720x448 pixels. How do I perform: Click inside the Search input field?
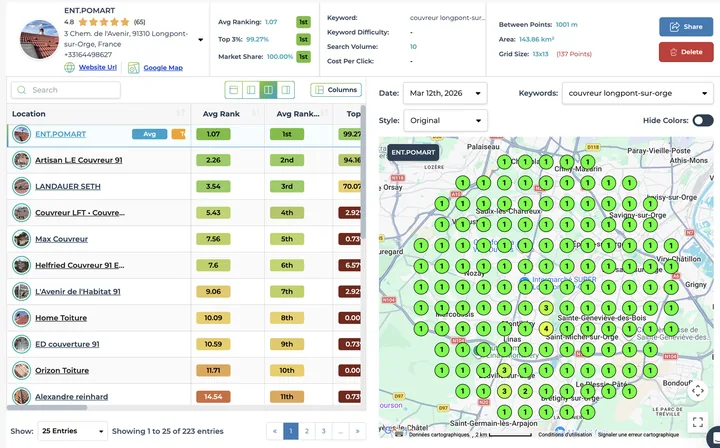click(x=66, y=90)
